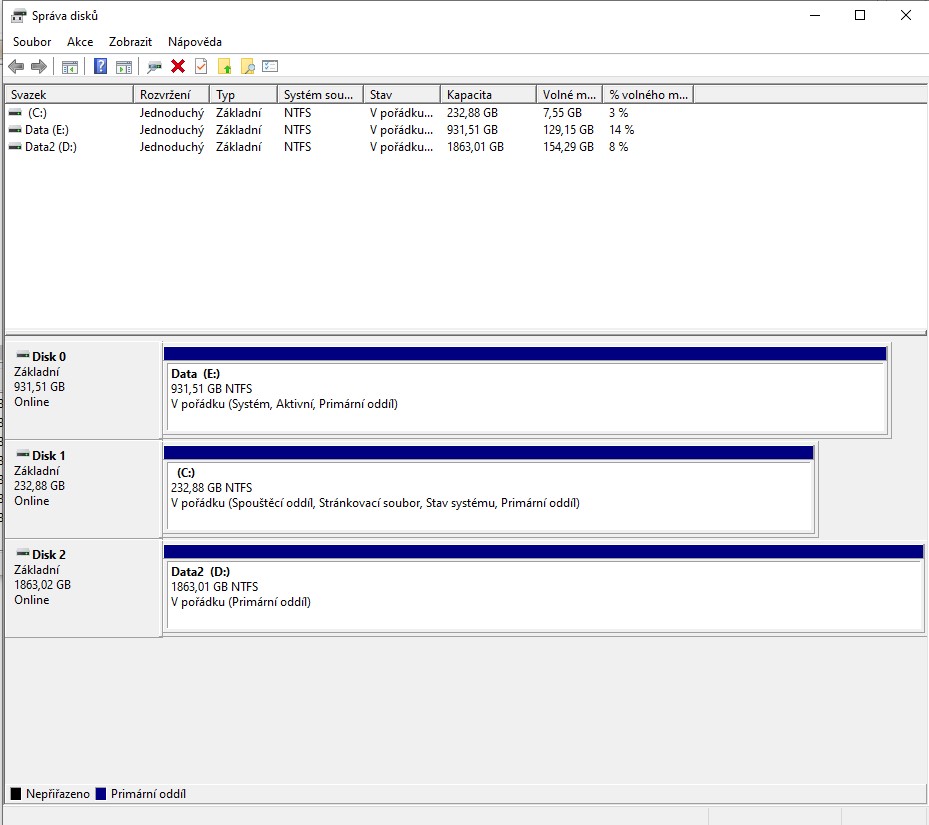Click the checklist settings icon in toolbar

click(x=270, y=67)
